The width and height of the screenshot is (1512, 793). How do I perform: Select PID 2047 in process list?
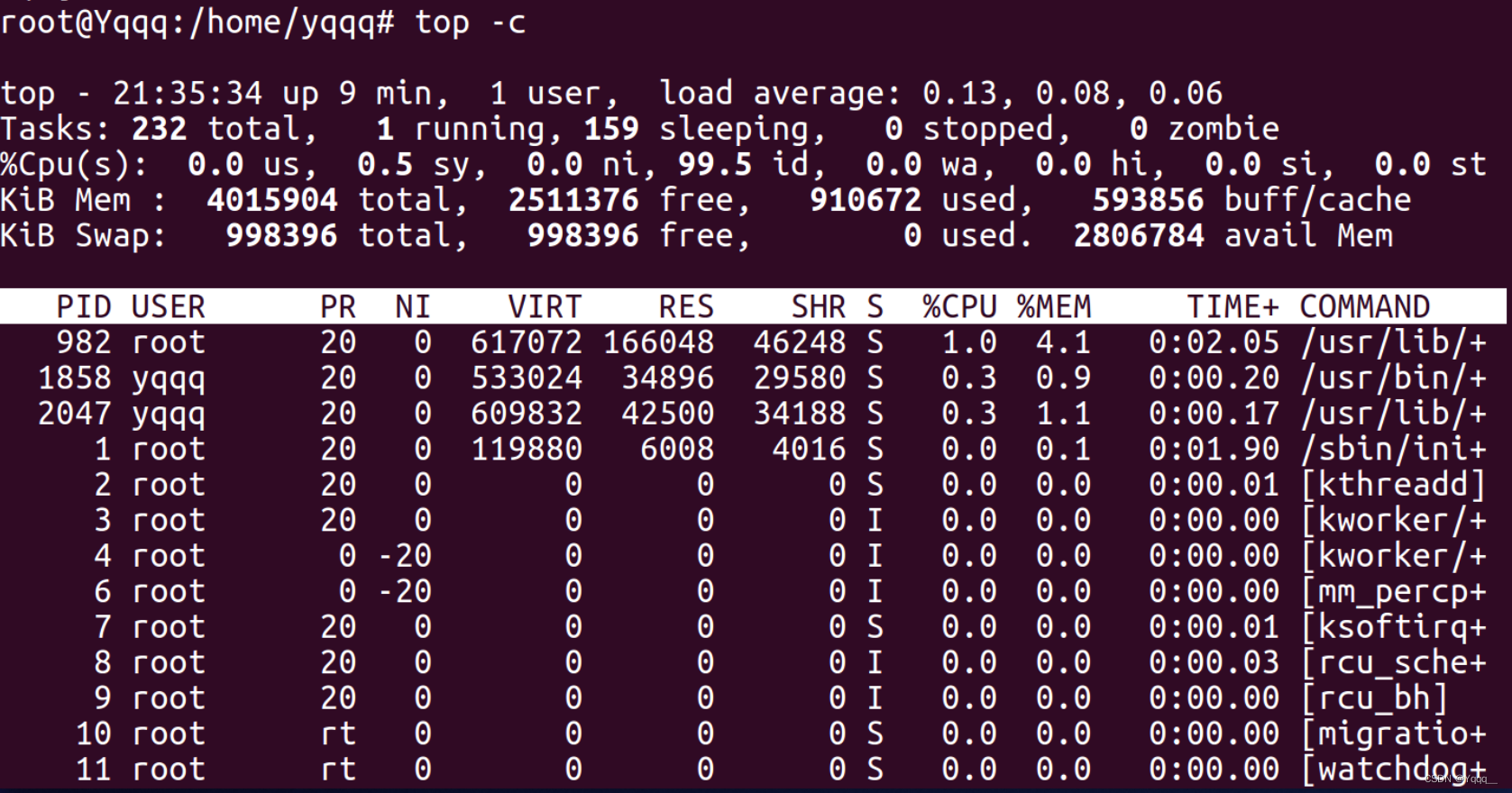75,414
